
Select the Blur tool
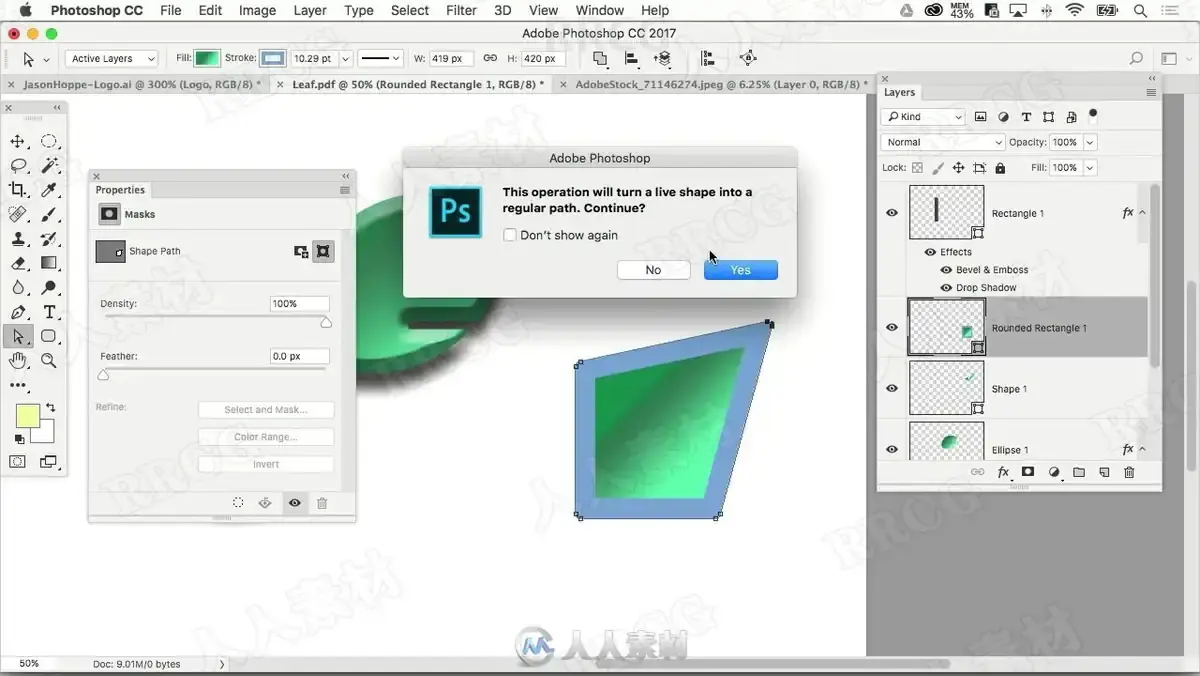pos(18,288)
